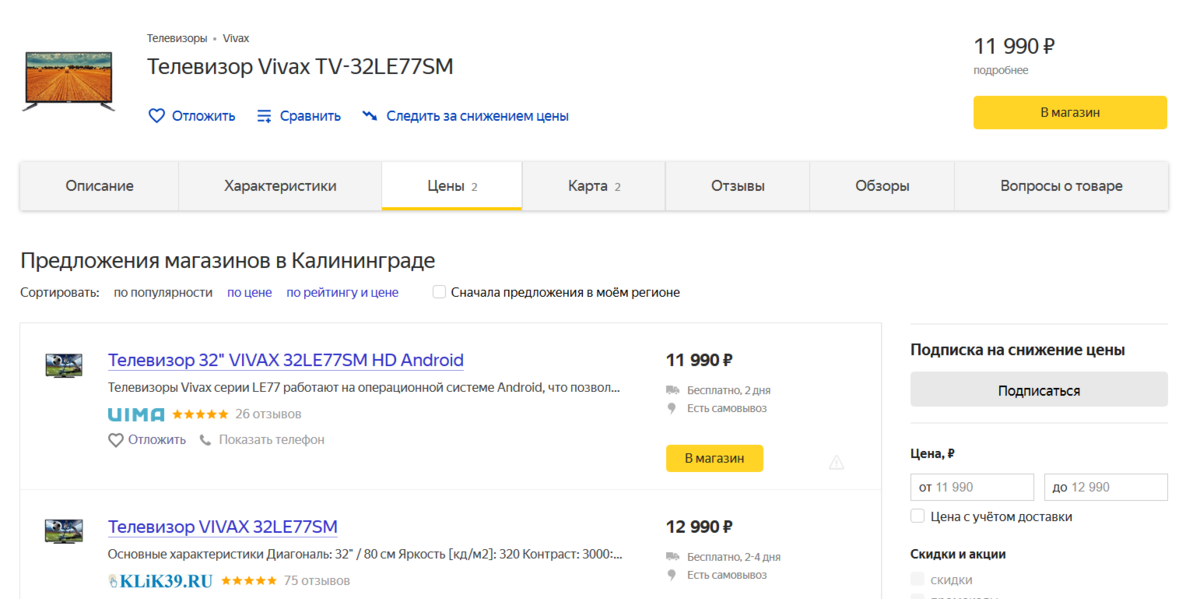Open thumbnail of VIVAX 32LE77SM HD Android offer
This screenshot has height=599, width=1200.
coord(63,365)
